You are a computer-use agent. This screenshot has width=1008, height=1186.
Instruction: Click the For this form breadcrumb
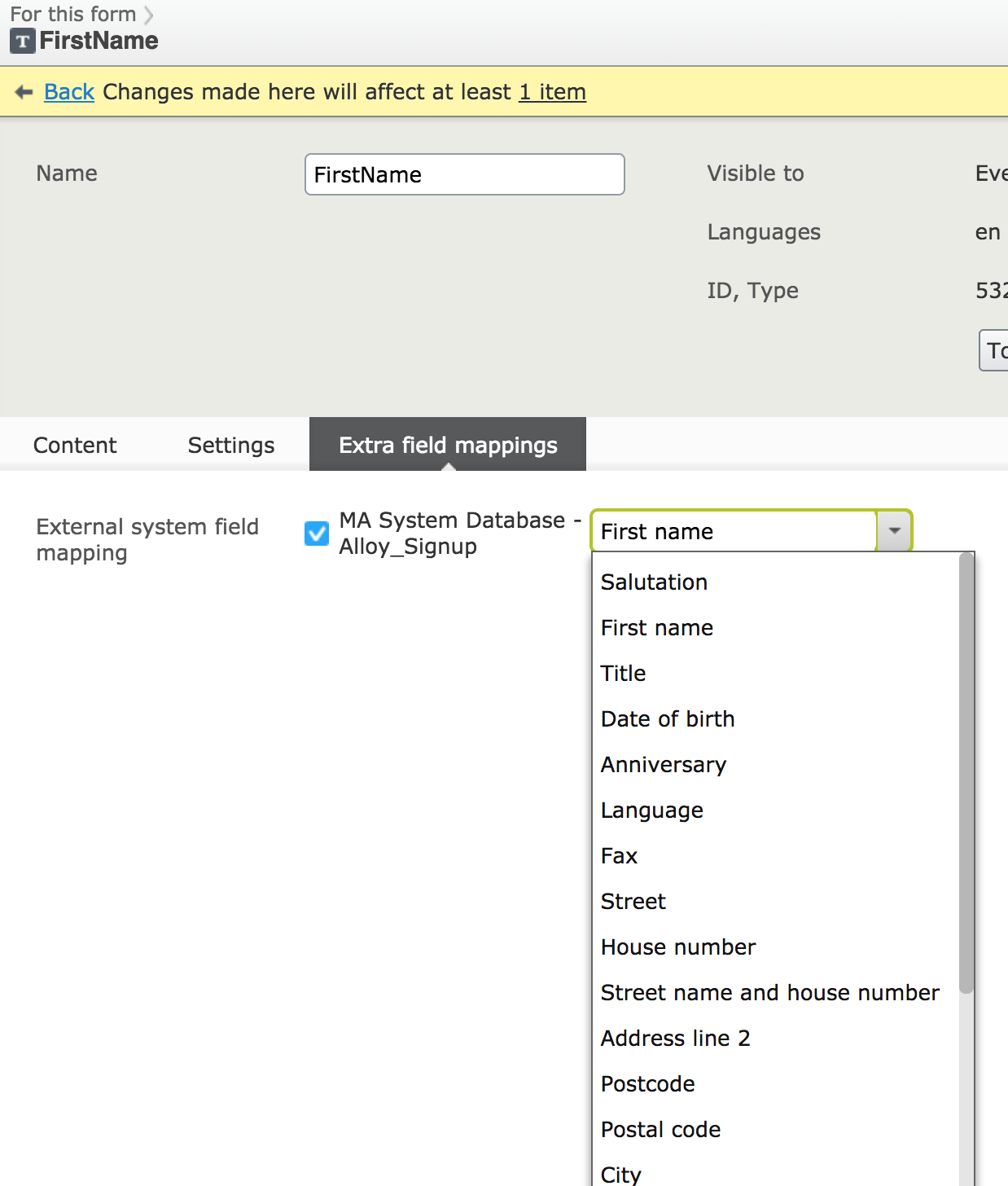[x=72, y=15]
